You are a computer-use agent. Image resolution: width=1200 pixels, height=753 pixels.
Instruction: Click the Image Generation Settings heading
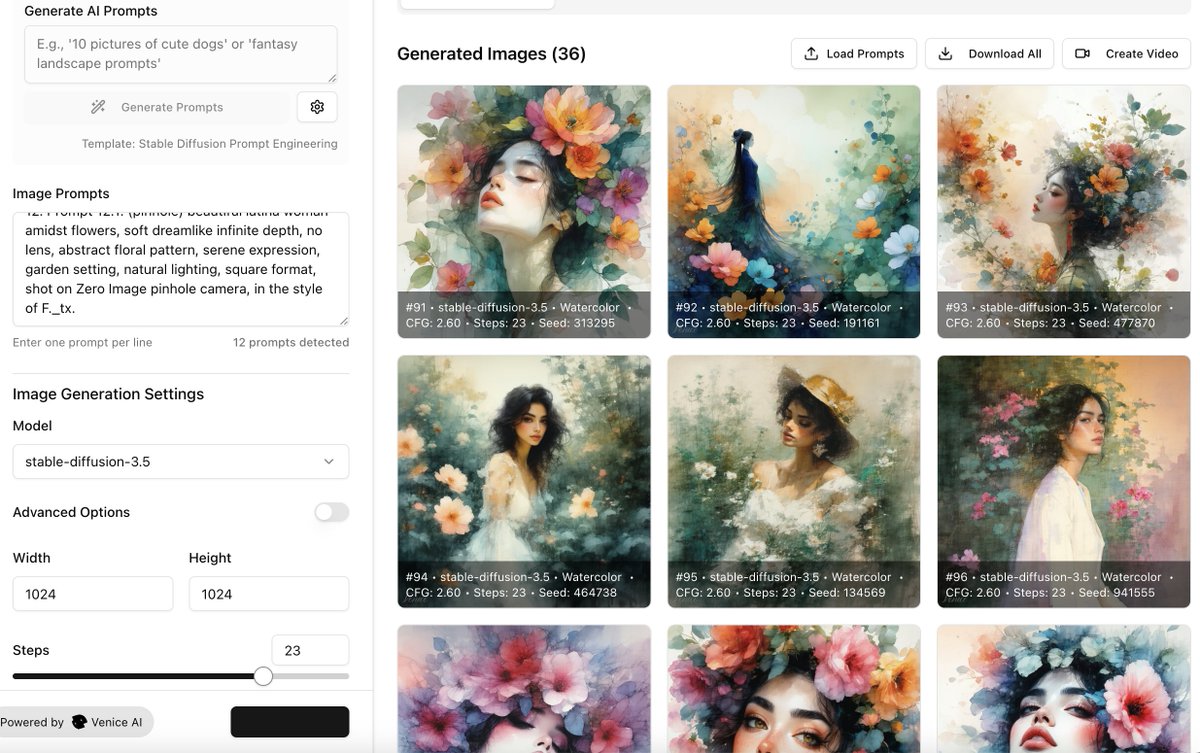click(108, 394)
